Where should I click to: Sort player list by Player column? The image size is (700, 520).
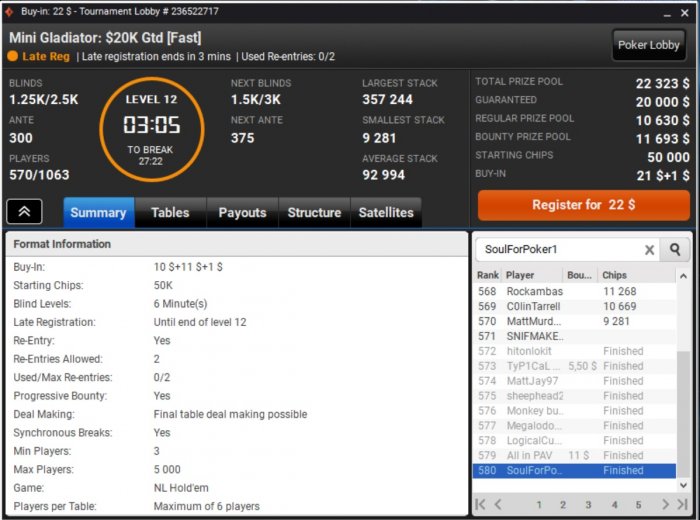532,275
